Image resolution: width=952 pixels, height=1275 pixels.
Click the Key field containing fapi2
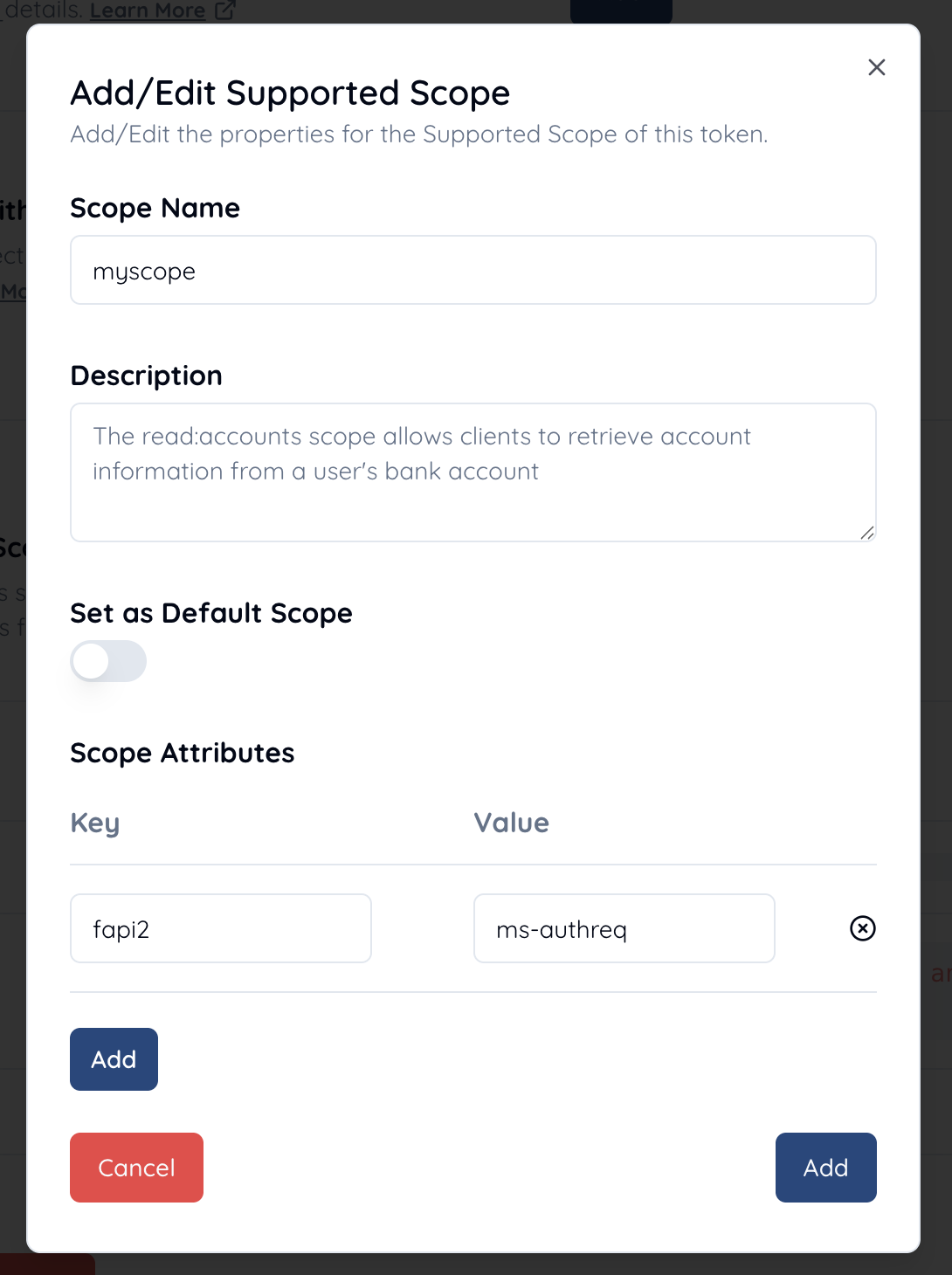pos(221,928)
